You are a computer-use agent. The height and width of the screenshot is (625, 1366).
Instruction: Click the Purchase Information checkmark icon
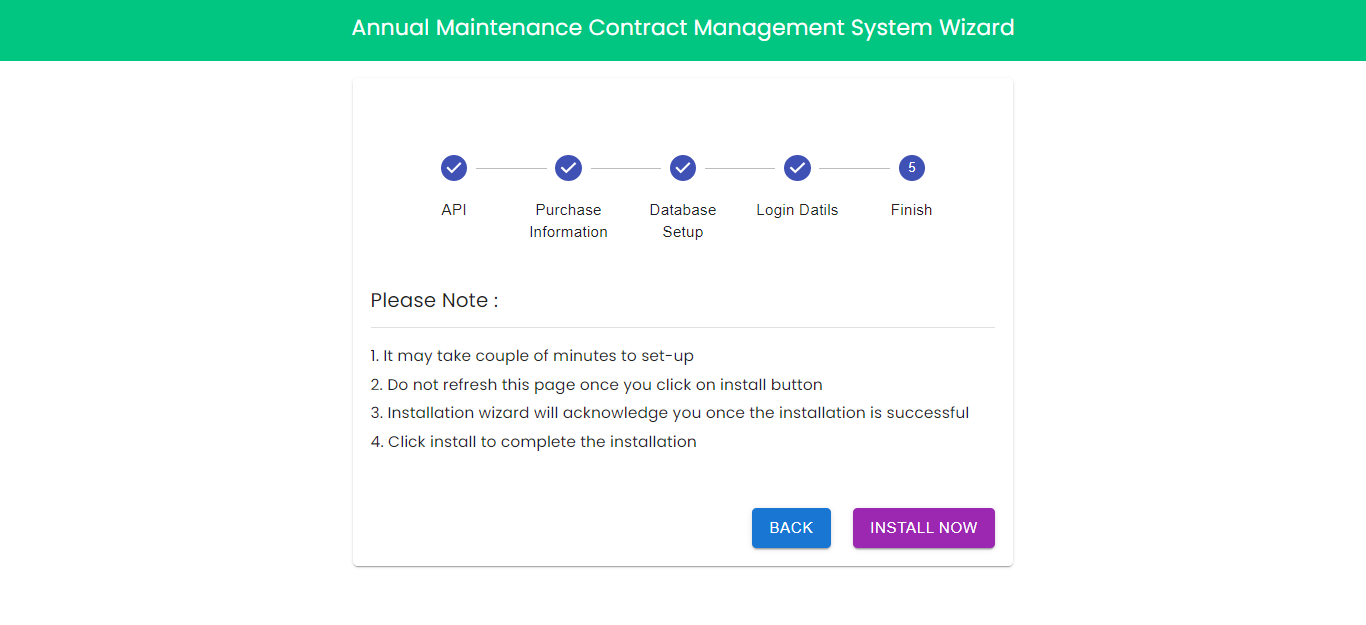pyautogui.click(x=568, y=168)
